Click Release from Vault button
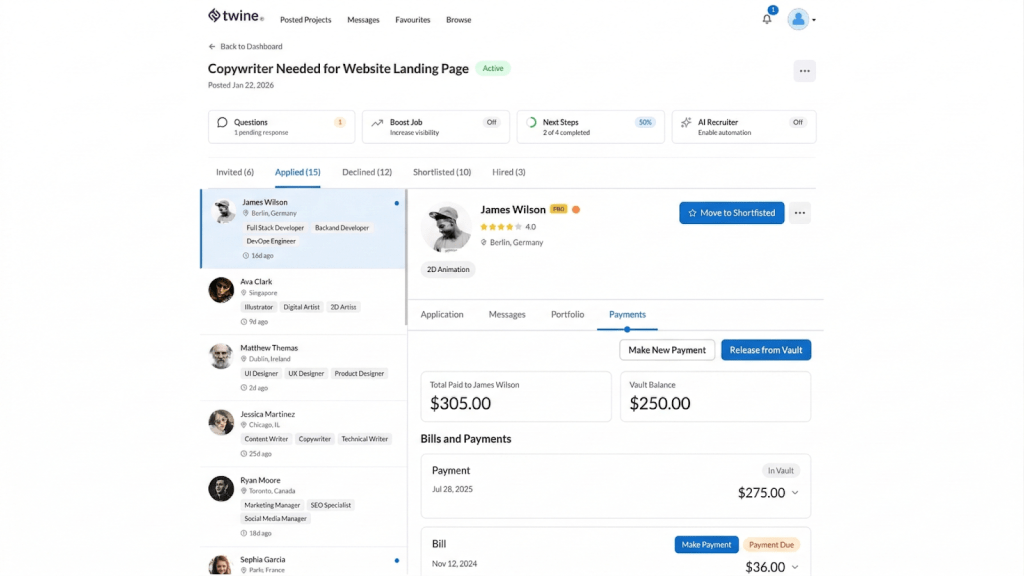The image size is (1024, 576). 765,350
